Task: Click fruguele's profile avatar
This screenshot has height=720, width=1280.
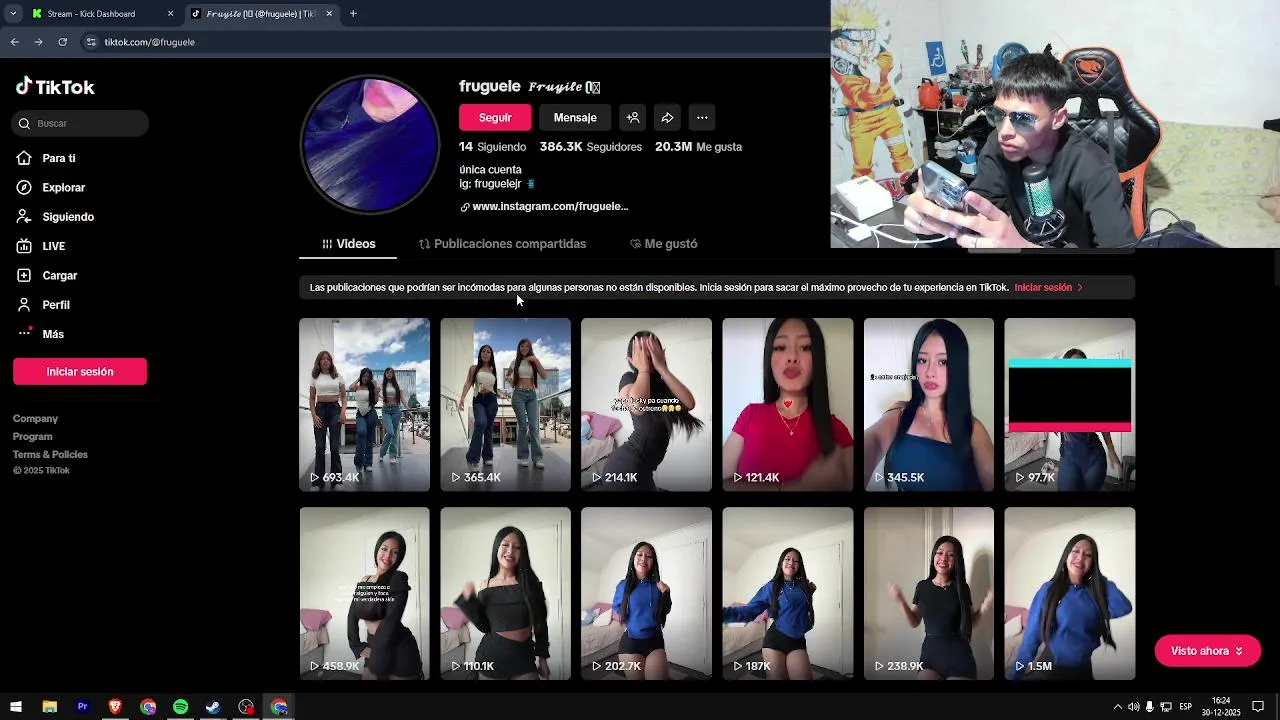Action: tap(370, 144)
